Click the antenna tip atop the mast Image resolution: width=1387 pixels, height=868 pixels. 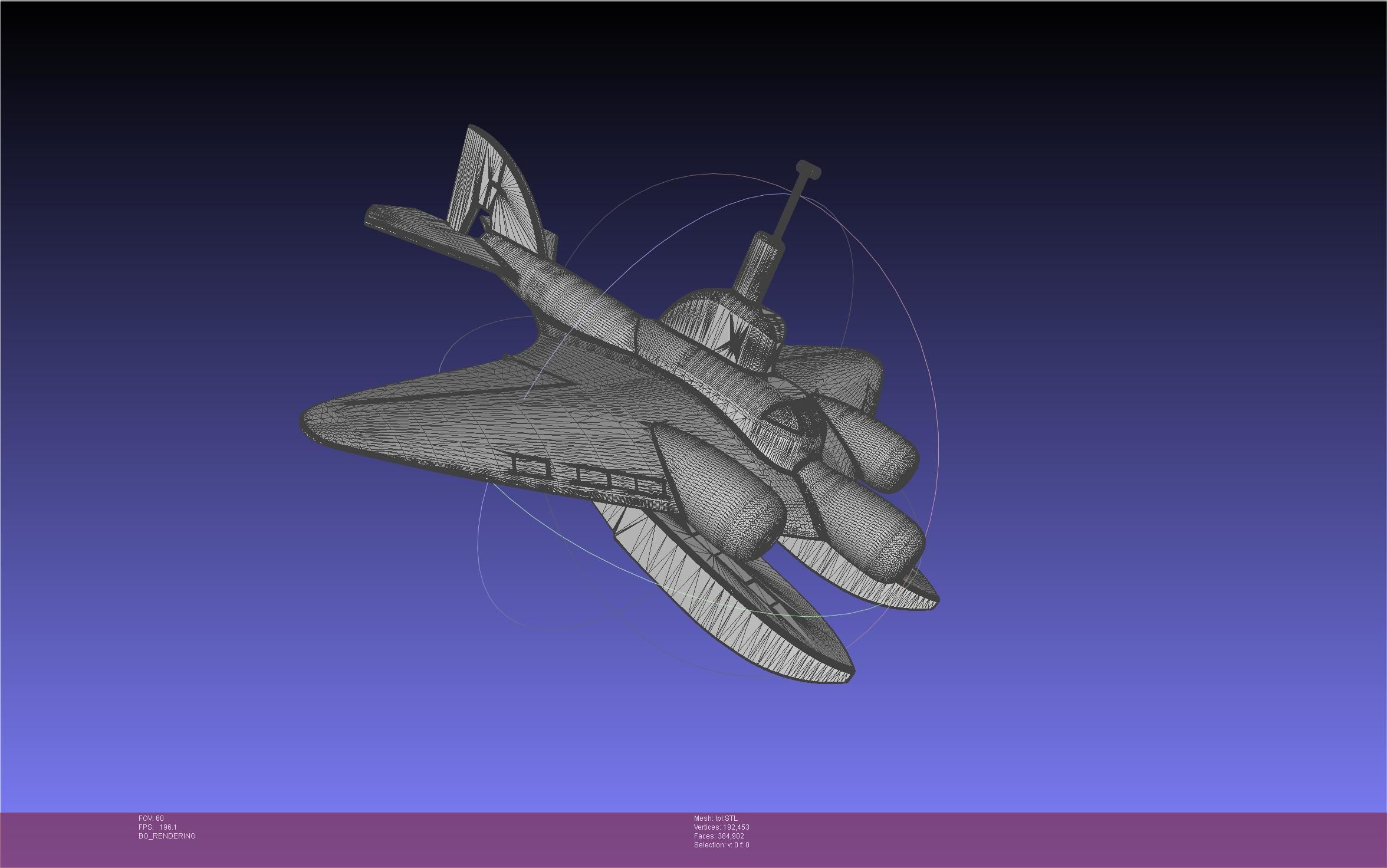[x=808, y=170]
